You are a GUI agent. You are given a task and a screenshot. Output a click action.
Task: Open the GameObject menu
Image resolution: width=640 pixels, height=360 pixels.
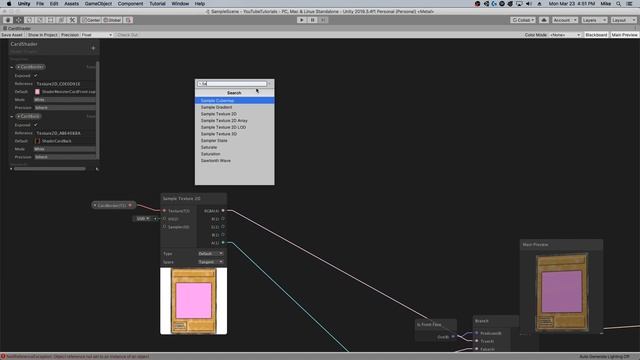(98, 4)
